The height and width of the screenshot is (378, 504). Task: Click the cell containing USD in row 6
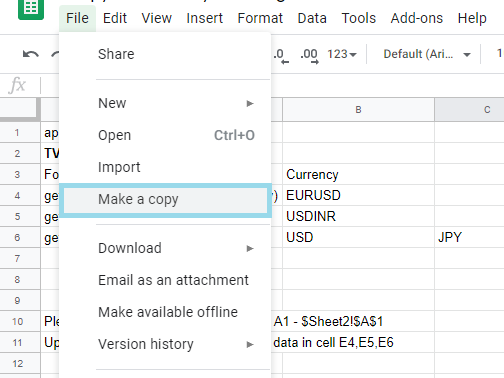(358, 237)
